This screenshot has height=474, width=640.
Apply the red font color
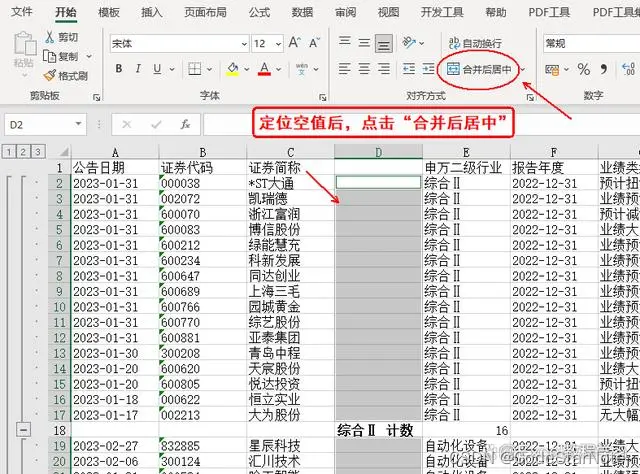[264, 69]
